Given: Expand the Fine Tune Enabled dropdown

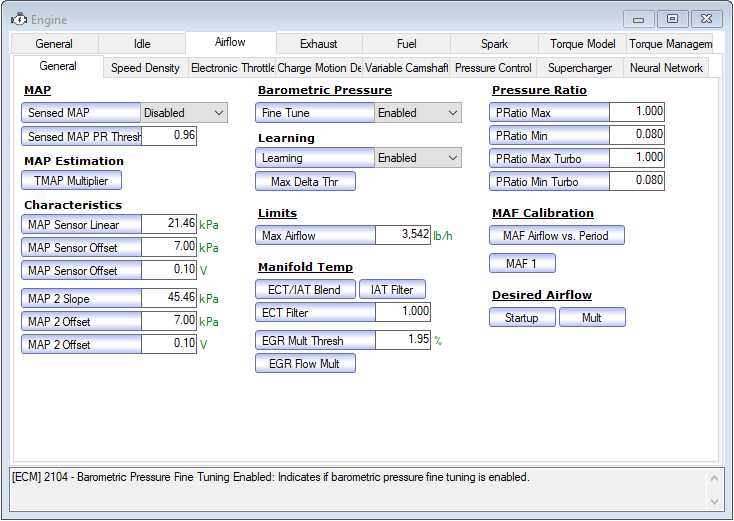Looking at the screenshot, I should 418,113.
